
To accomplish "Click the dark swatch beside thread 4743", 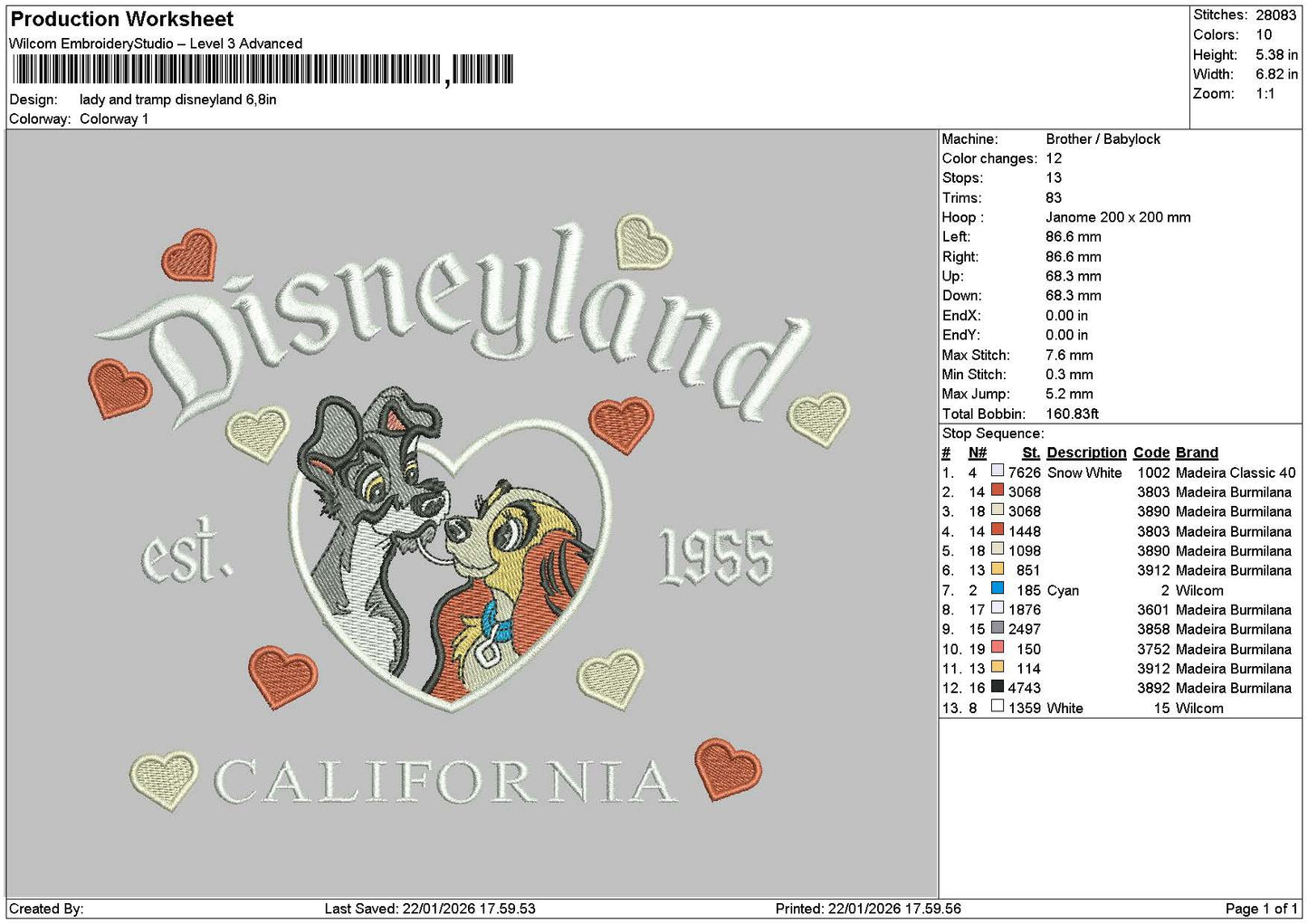I will click(998, 687).
